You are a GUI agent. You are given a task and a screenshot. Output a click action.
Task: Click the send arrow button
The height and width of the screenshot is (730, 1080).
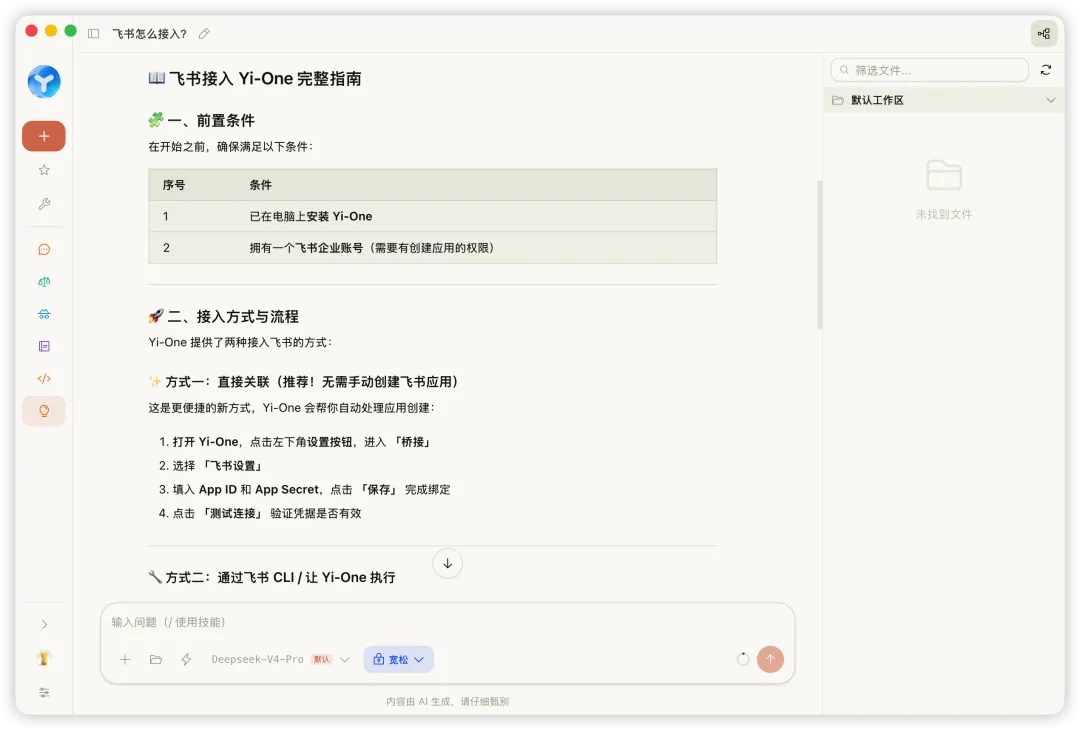pos(770,660)
